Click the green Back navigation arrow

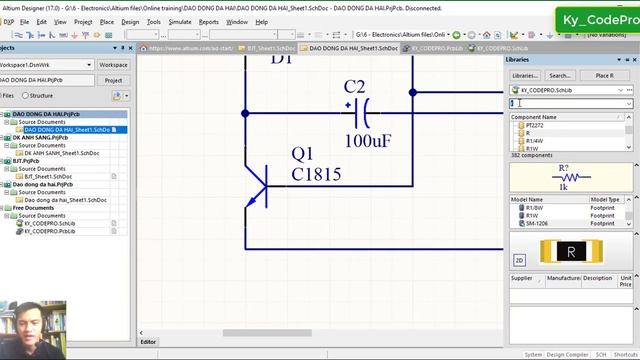click(456, 35)
